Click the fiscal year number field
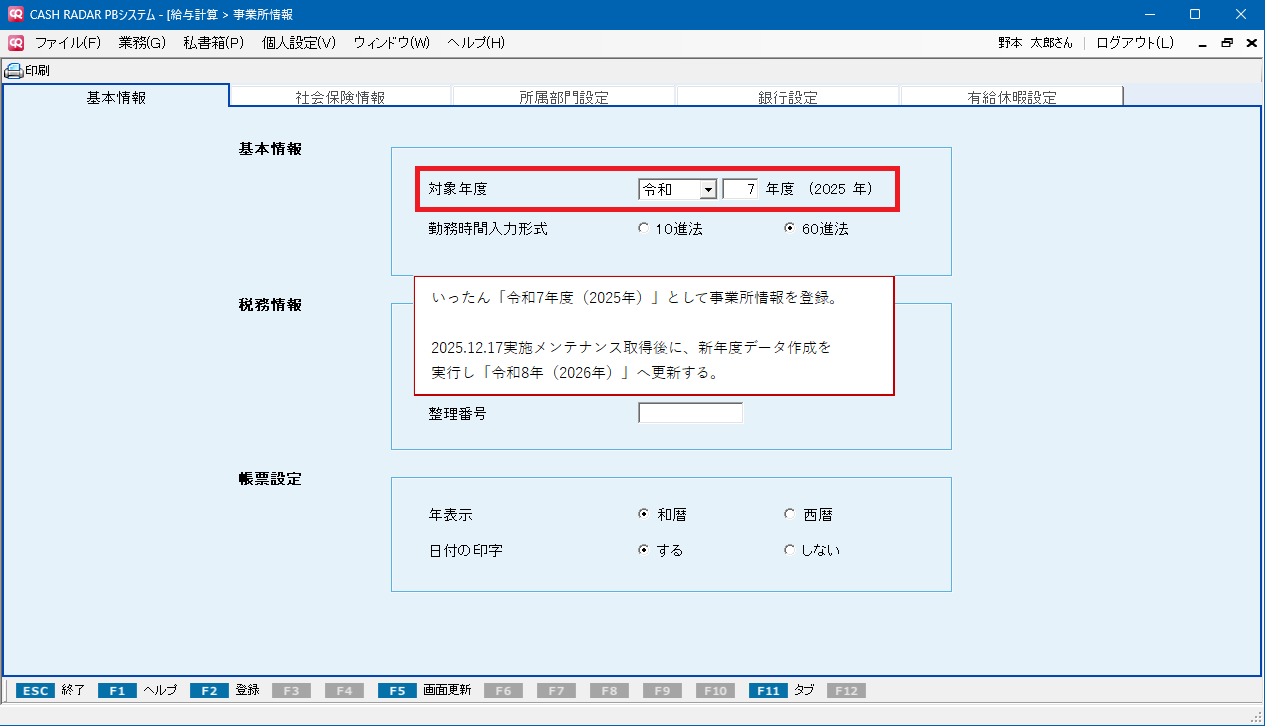 click(x=740, y=189)
